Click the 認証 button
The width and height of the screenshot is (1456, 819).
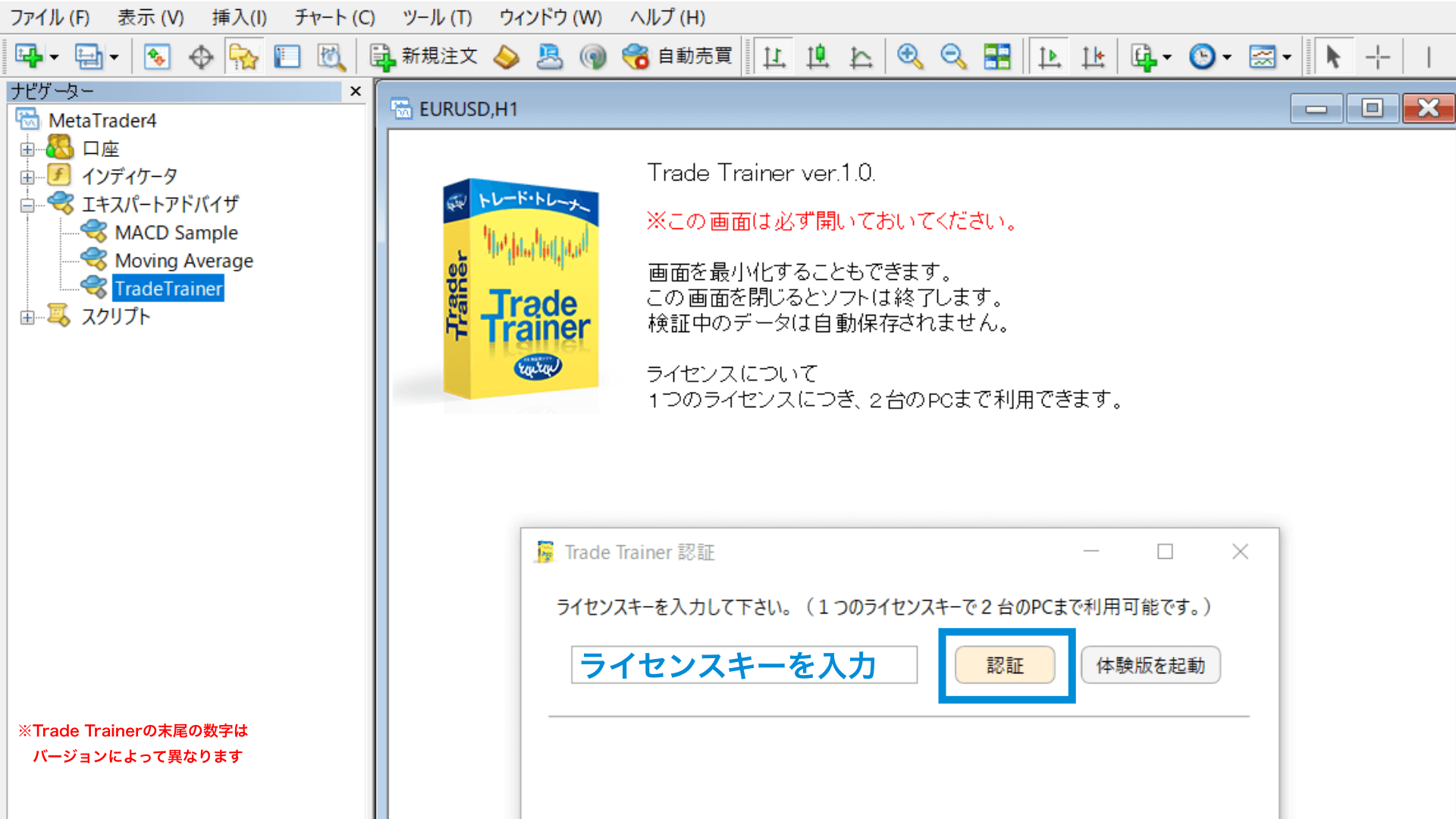[1005, 665]
